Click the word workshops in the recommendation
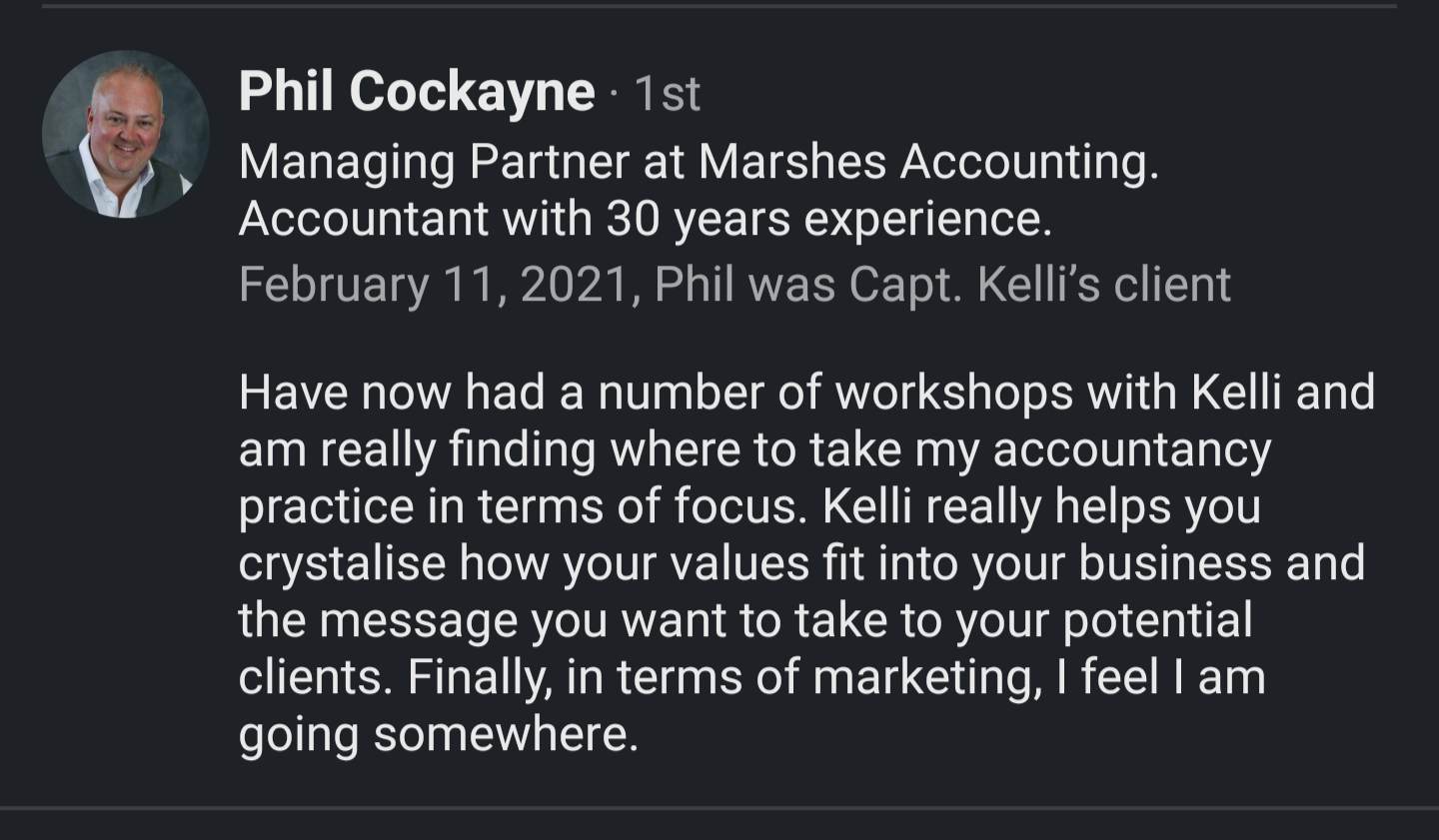The image size is (1439, 840). pos(953,393)
